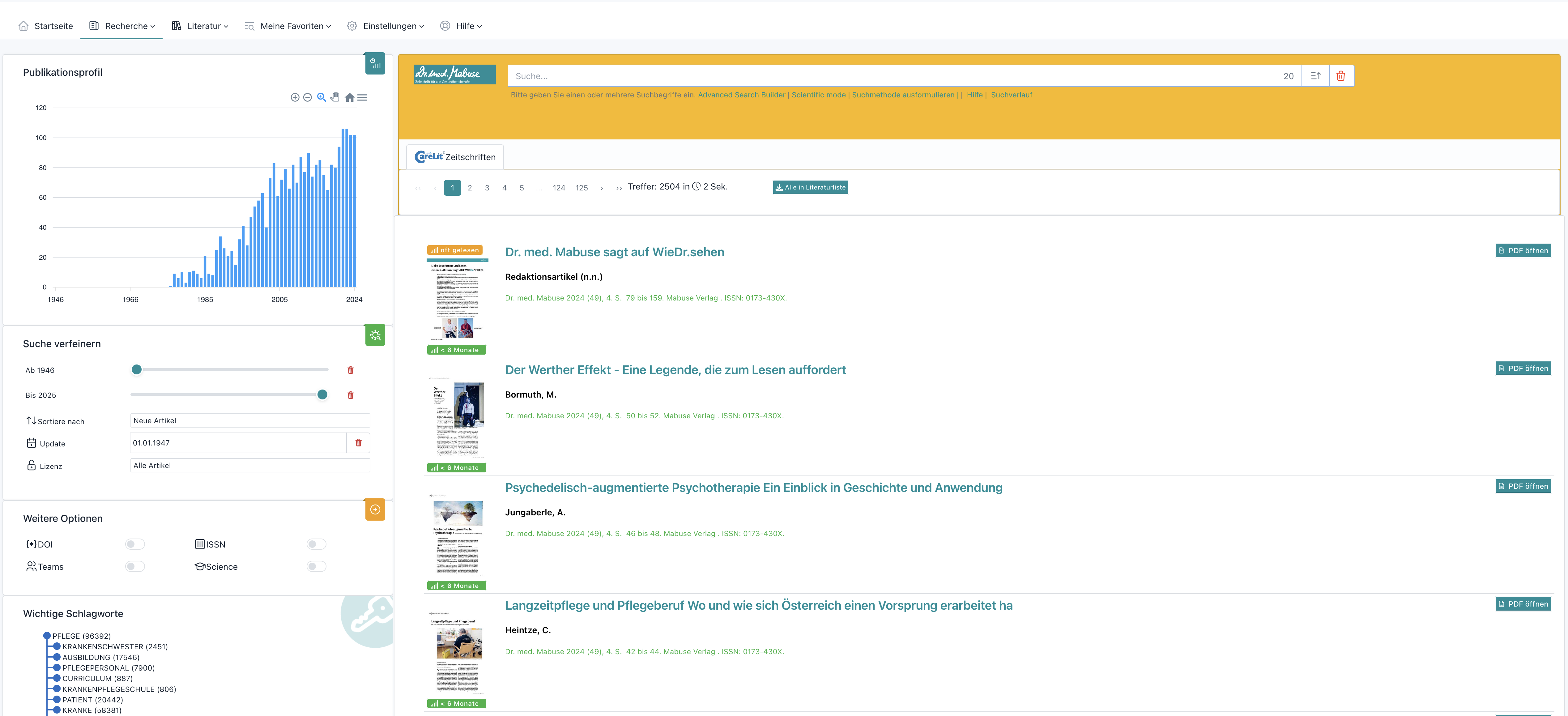Click Alle in Literaturliste button
Viewport: 1568px width, 716px height.
coord(810,188)
